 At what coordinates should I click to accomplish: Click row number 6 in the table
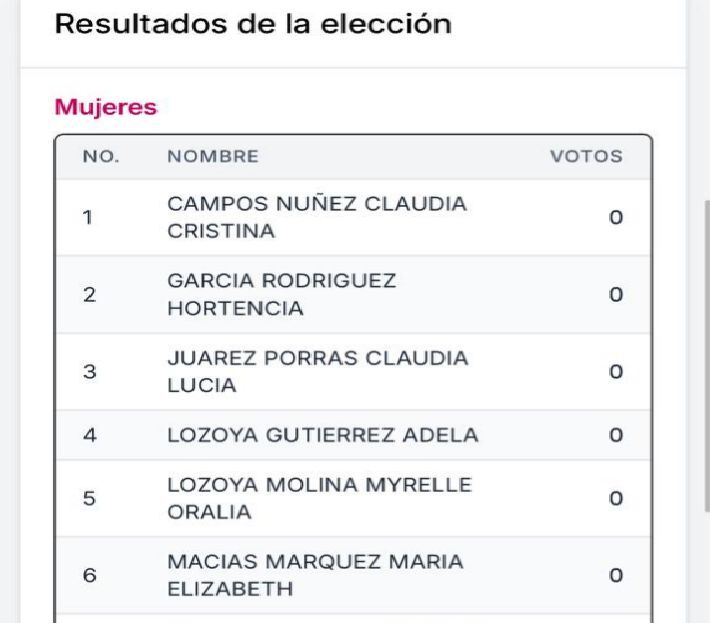pos(90,575)
